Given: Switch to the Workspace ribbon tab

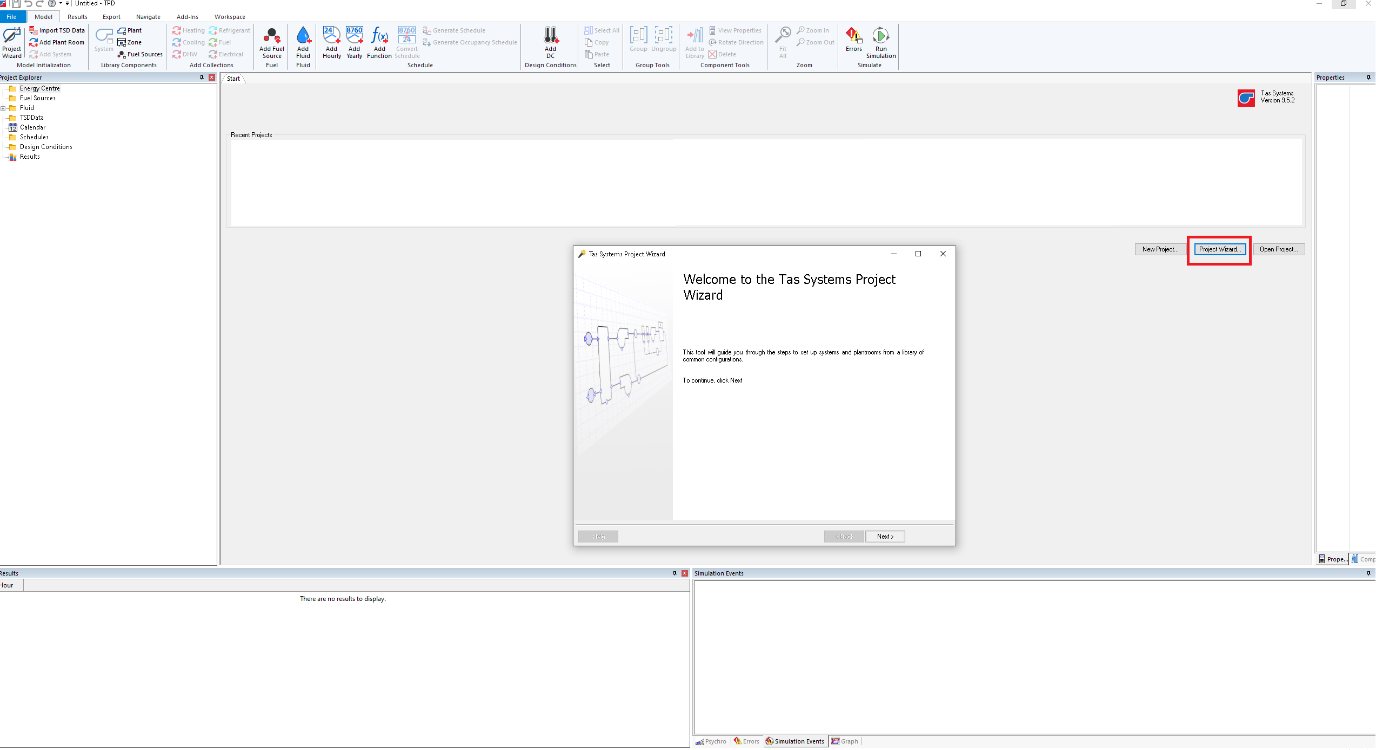Looking at the screenshot, I should [x=230, y=17].
